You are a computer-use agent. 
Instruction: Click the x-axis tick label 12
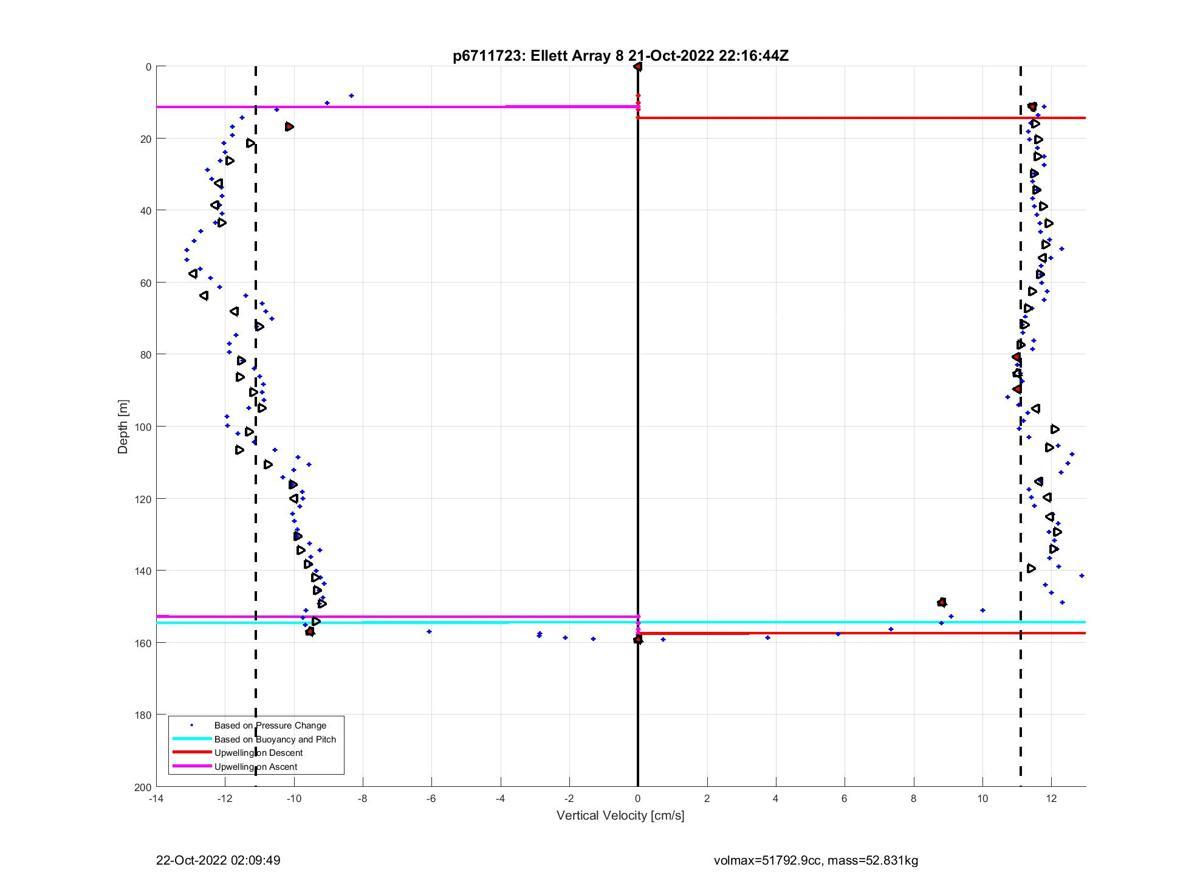click(x=1051, y=798)
